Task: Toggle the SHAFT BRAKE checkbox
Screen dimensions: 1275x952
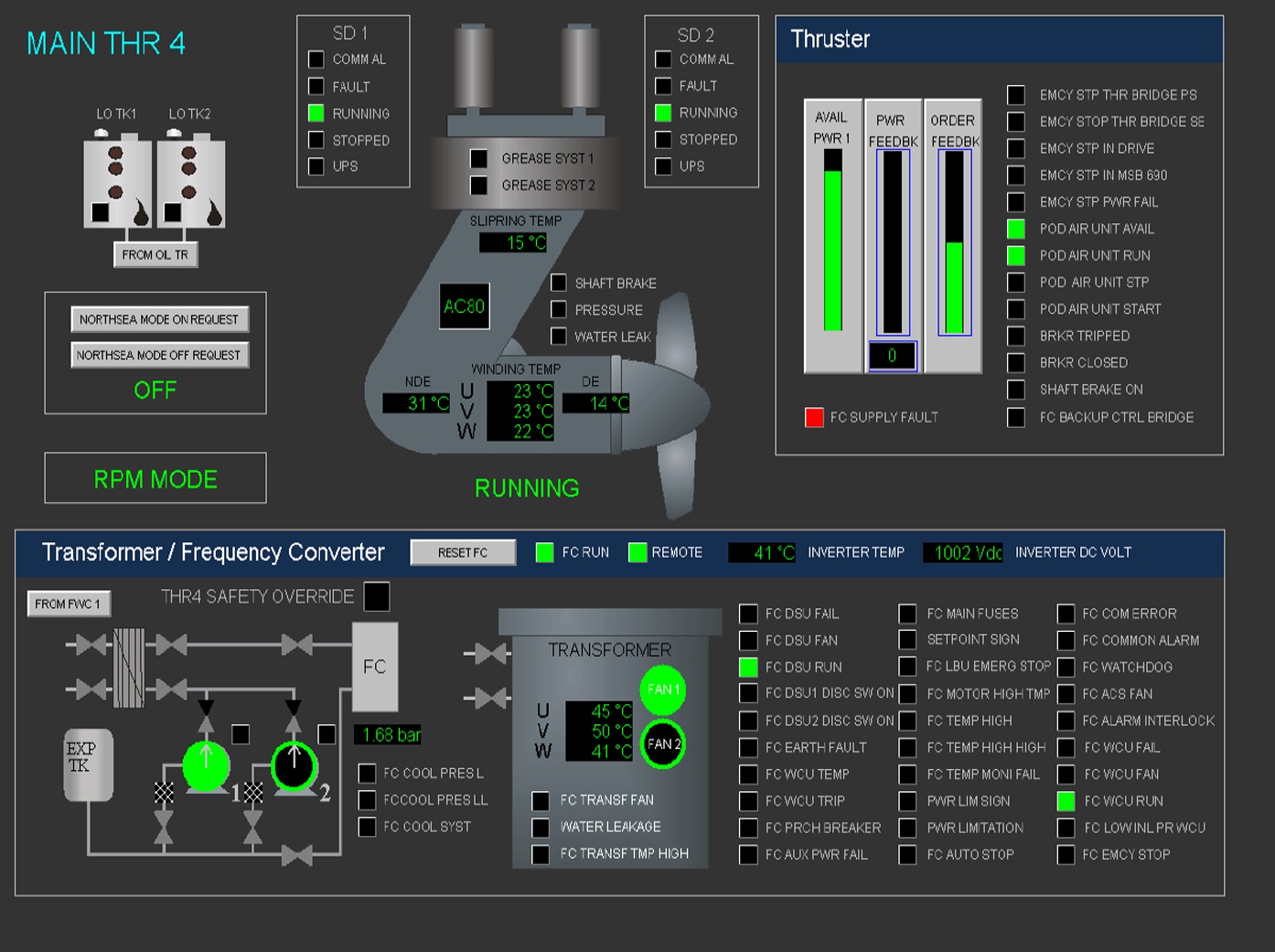Action: coord(559,283)
